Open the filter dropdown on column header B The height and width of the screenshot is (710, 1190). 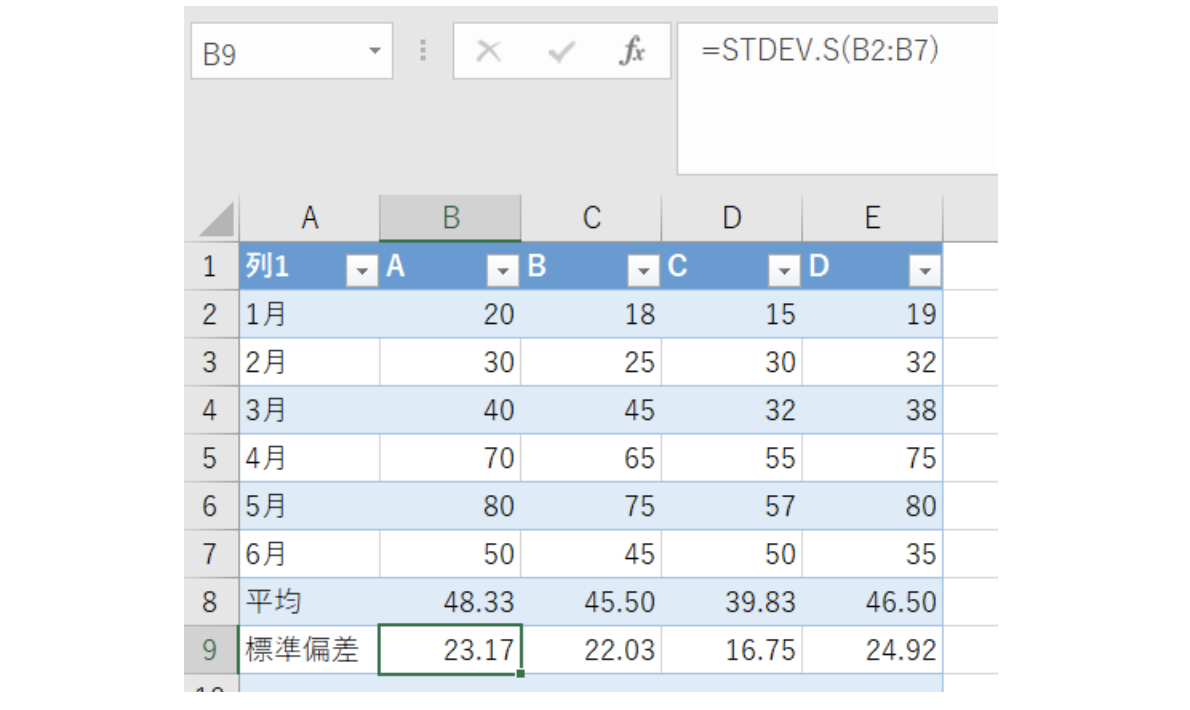(x=644, y=269)
